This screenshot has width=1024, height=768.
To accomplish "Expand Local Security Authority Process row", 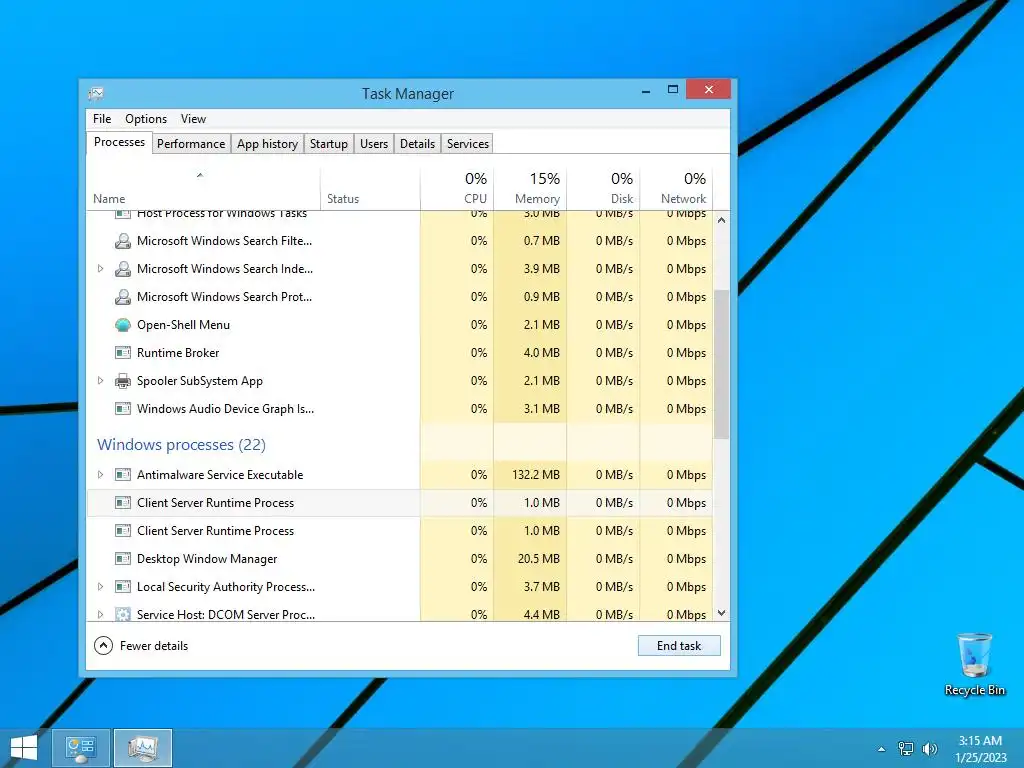I will pos(100,587).
